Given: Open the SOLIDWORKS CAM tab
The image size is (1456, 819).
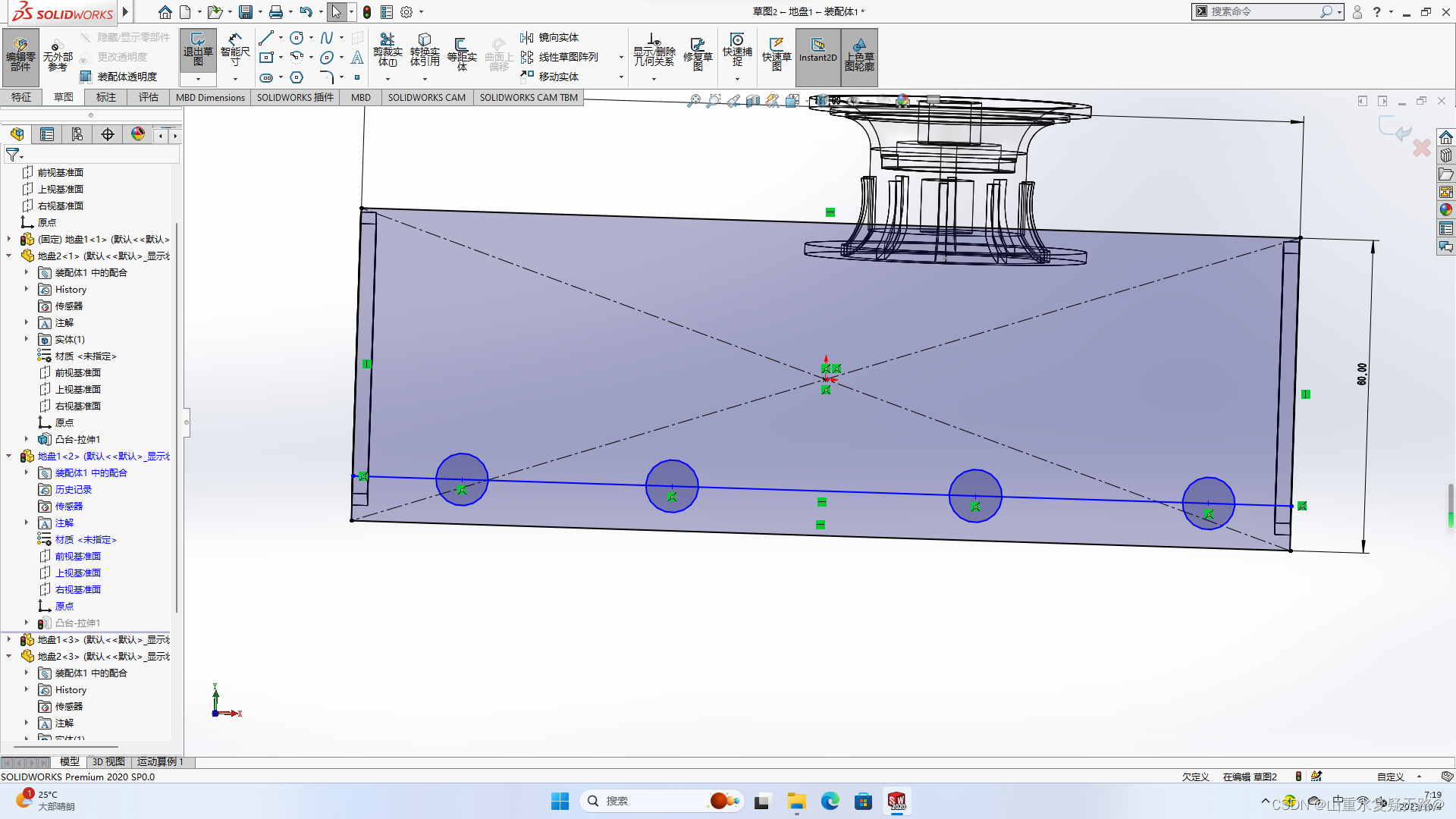Looking at the screenshot, I should [x=426, y=97].
